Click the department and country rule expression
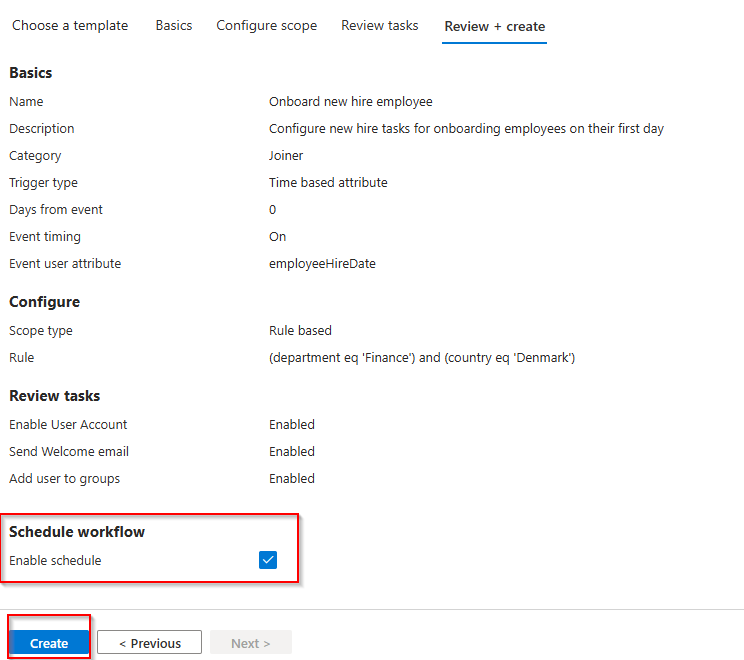 tap(422, 358)
